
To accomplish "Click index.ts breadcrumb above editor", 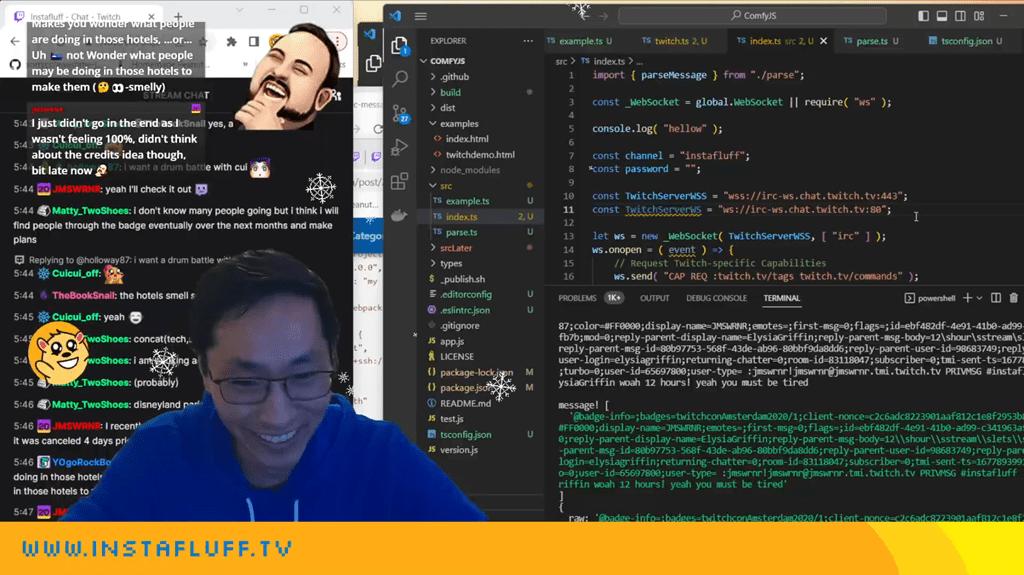I will 609,61.
